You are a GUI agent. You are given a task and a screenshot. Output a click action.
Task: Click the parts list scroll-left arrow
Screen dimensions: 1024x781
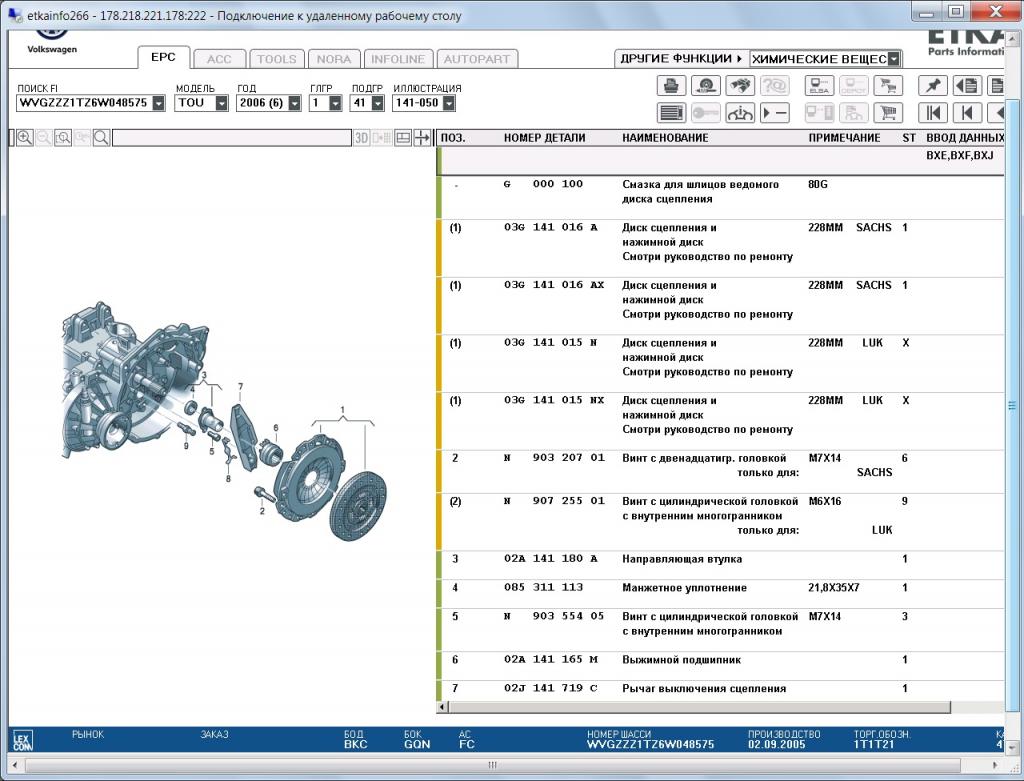pyautogui.click(x=443, y=707)
